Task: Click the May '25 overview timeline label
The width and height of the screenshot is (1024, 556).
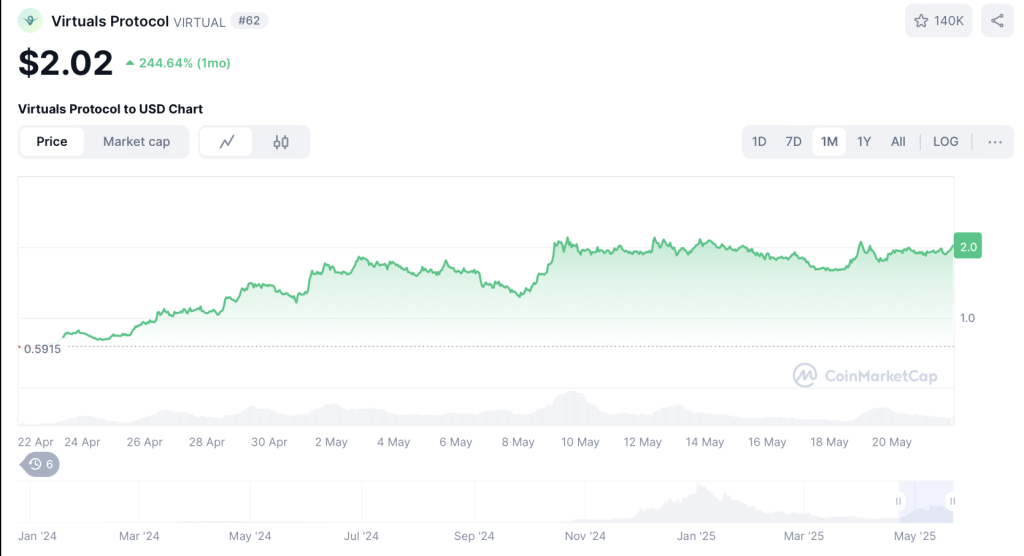Action: click(x=914, y=536)
